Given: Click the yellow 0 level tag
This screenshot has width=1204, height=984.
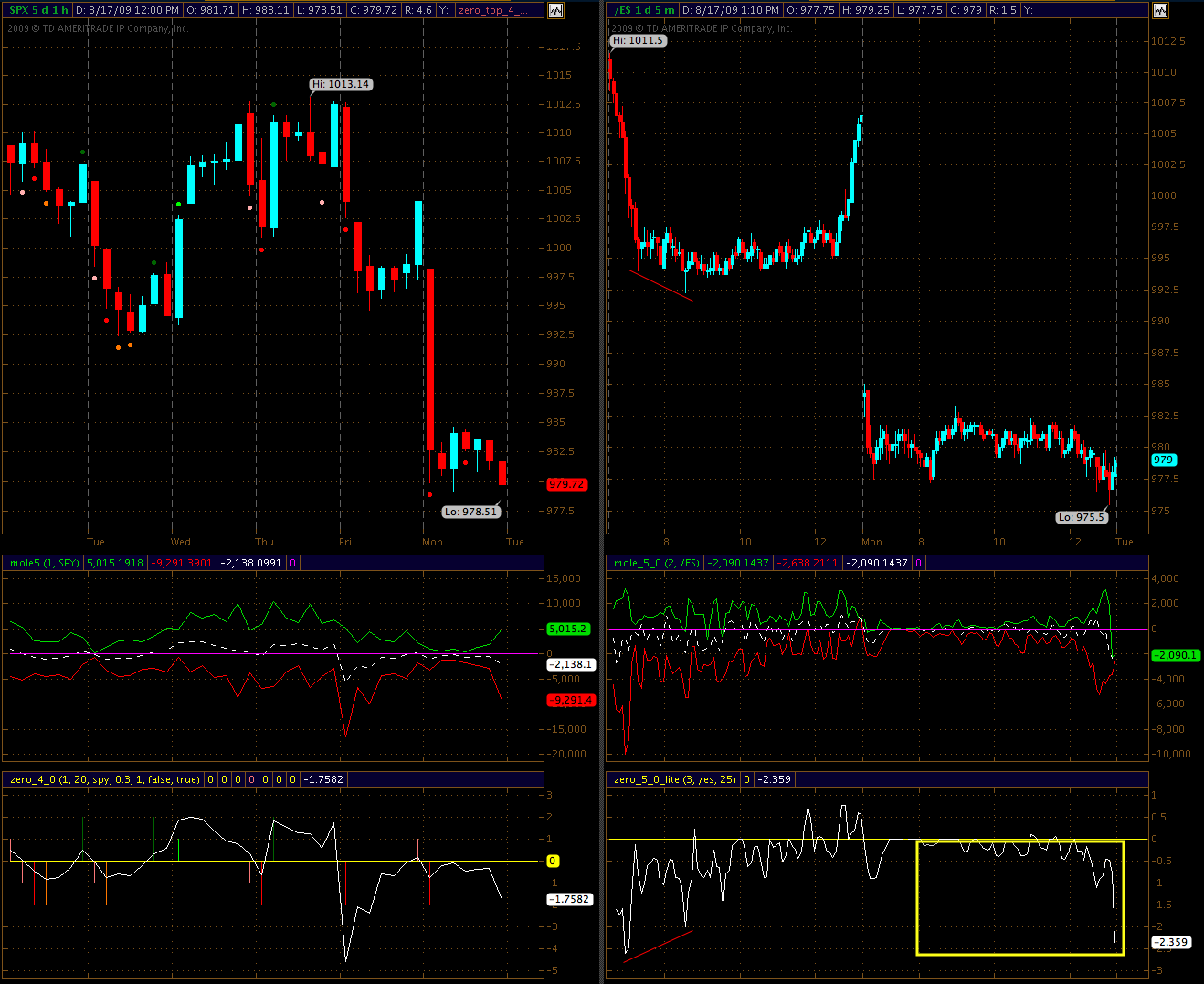Looking at the screenshot, I should pyautogui.click(x=552, y=861).
